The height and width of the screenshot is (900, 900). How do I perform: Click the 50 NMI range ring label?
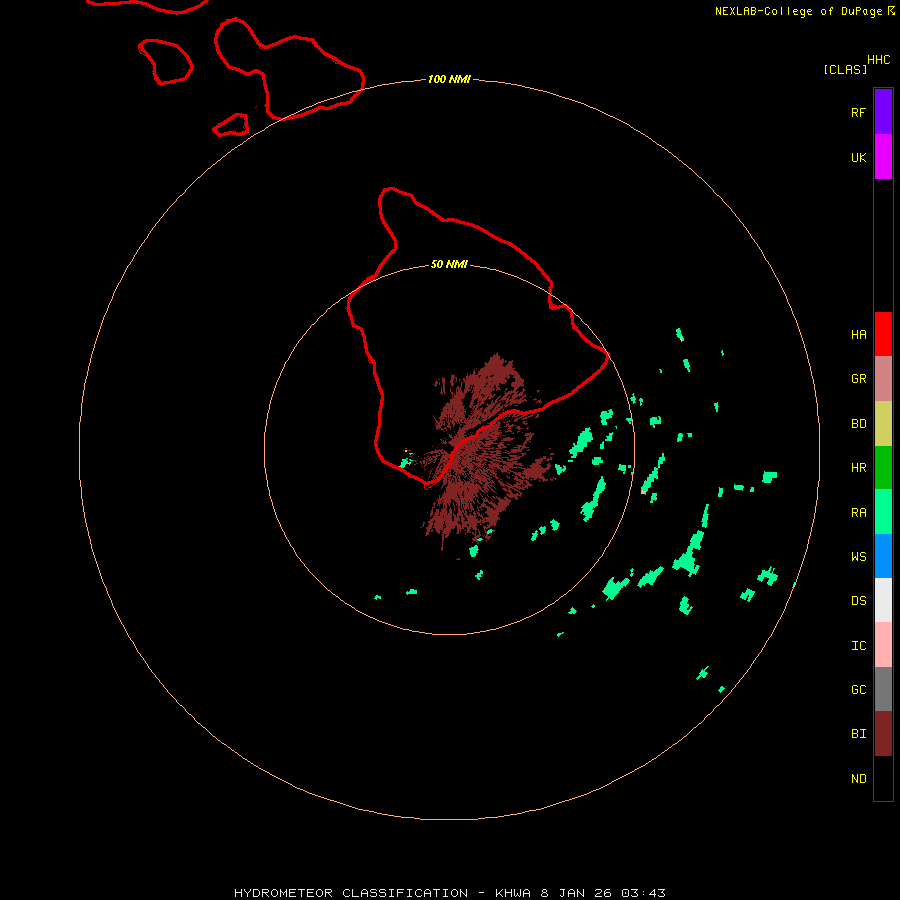449,264
